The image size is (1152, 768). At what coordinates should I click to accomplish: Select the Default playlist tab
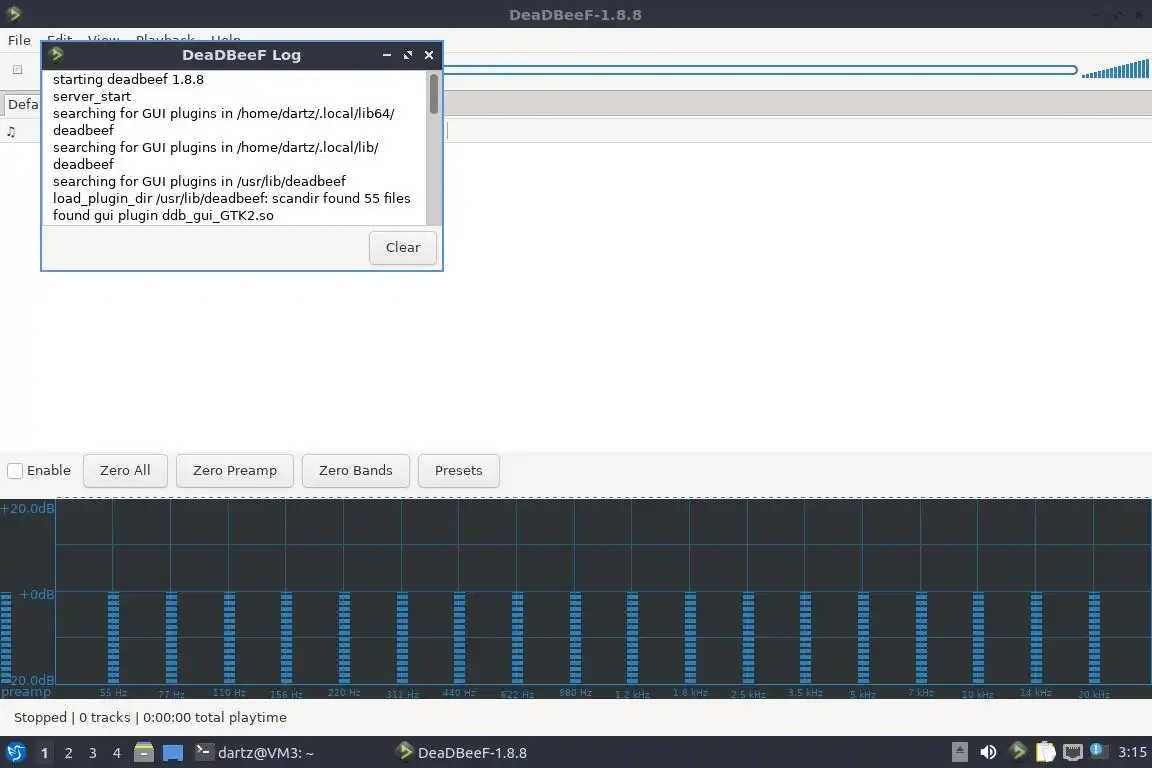point(22,104)
